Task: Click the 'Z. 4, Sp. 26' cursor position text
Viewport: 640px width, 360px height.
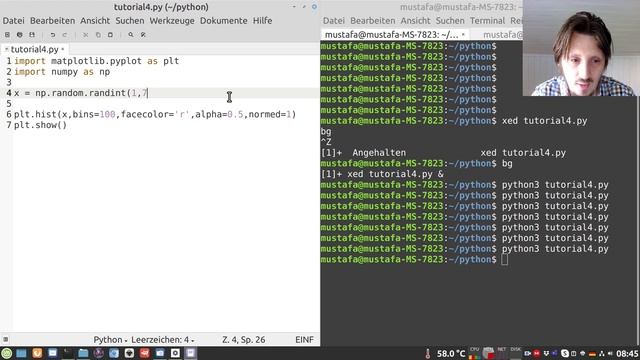Action: 244,340
